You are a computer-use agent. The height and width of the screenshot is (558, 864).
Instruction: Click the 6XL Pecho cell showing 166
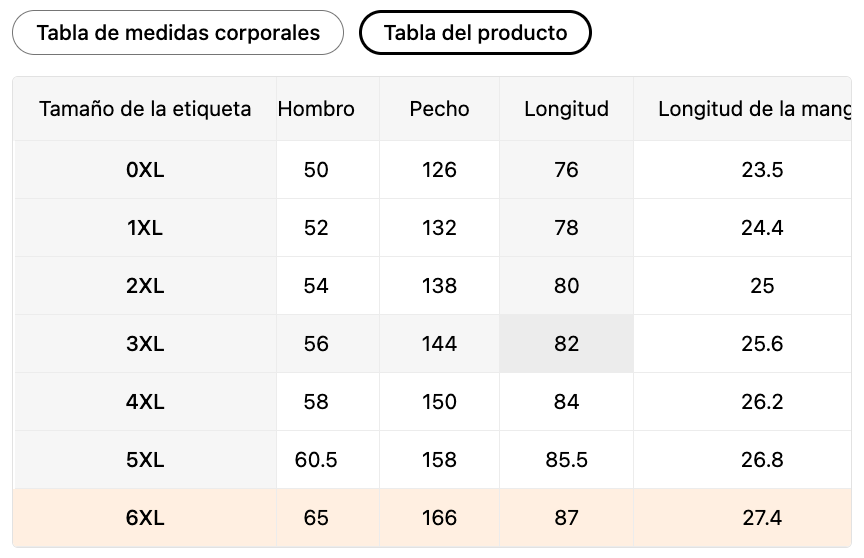[x=439, y=518]
